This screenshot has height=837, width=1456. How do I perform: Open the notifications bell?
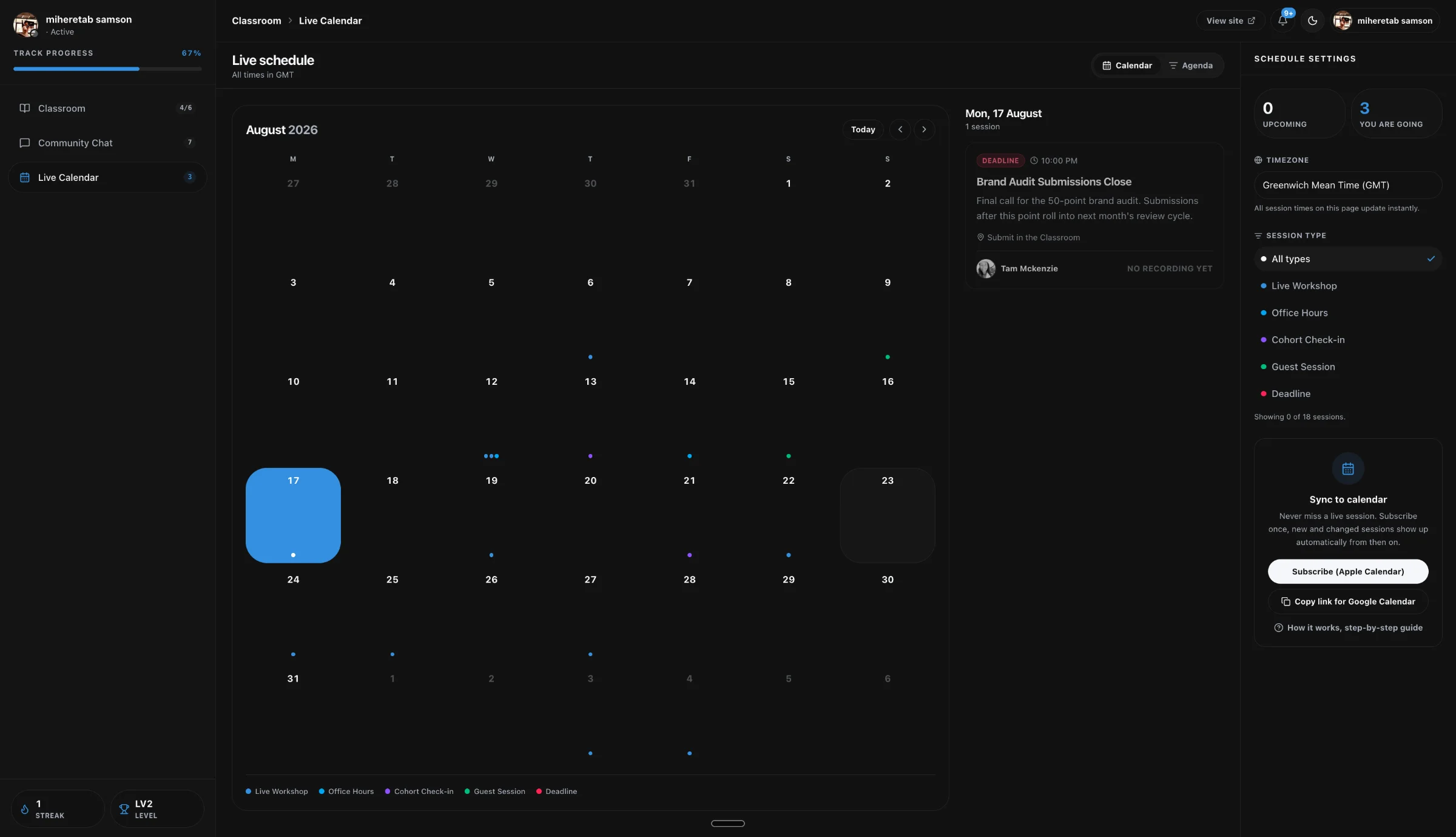point(1282,21)
